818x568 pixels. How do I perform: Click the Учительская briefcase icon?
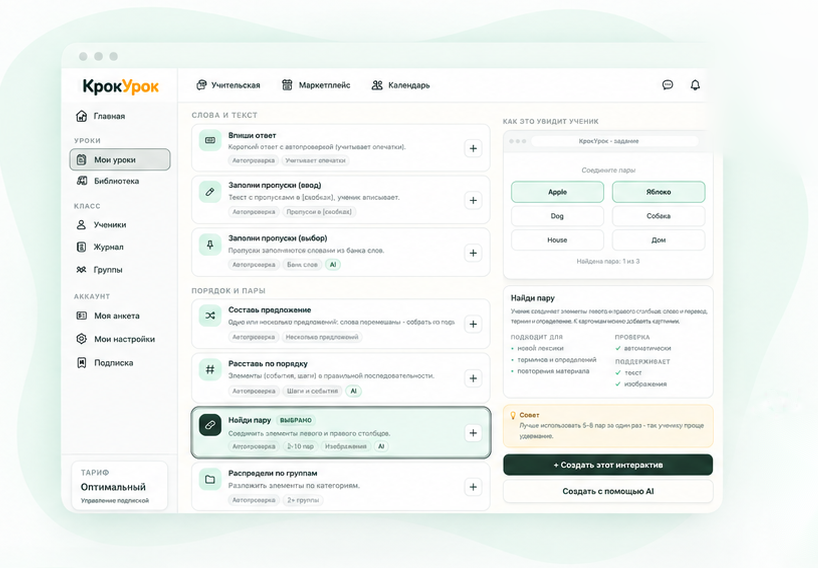201,85
